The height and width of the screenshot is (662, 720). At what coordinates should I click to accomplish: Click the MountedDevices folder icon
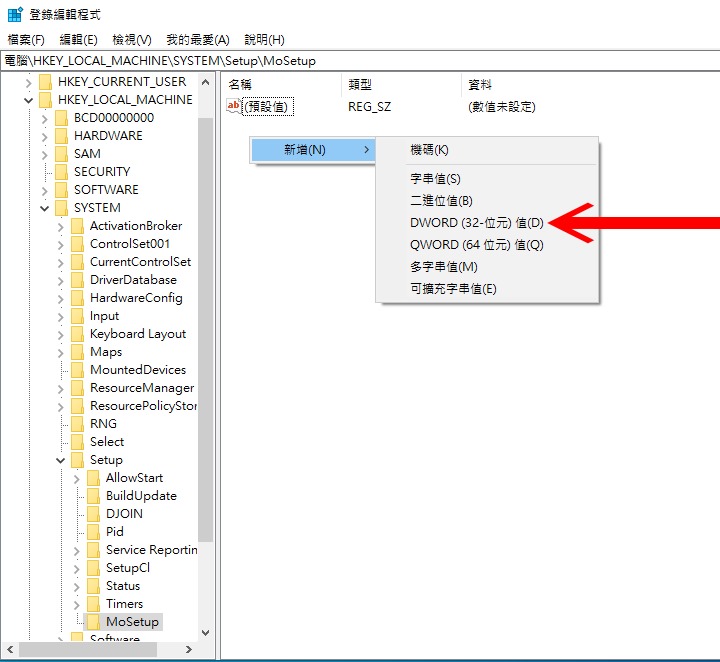pyautogui.click(x=78, y=370)
